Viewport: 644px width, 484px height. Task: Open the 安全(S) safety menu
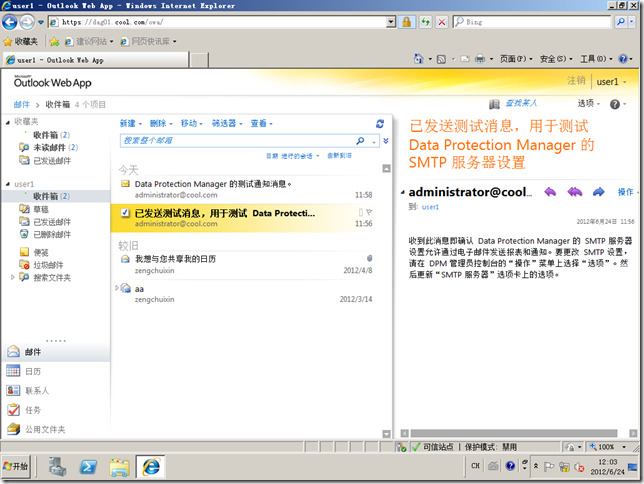click(x=556, y=59)
